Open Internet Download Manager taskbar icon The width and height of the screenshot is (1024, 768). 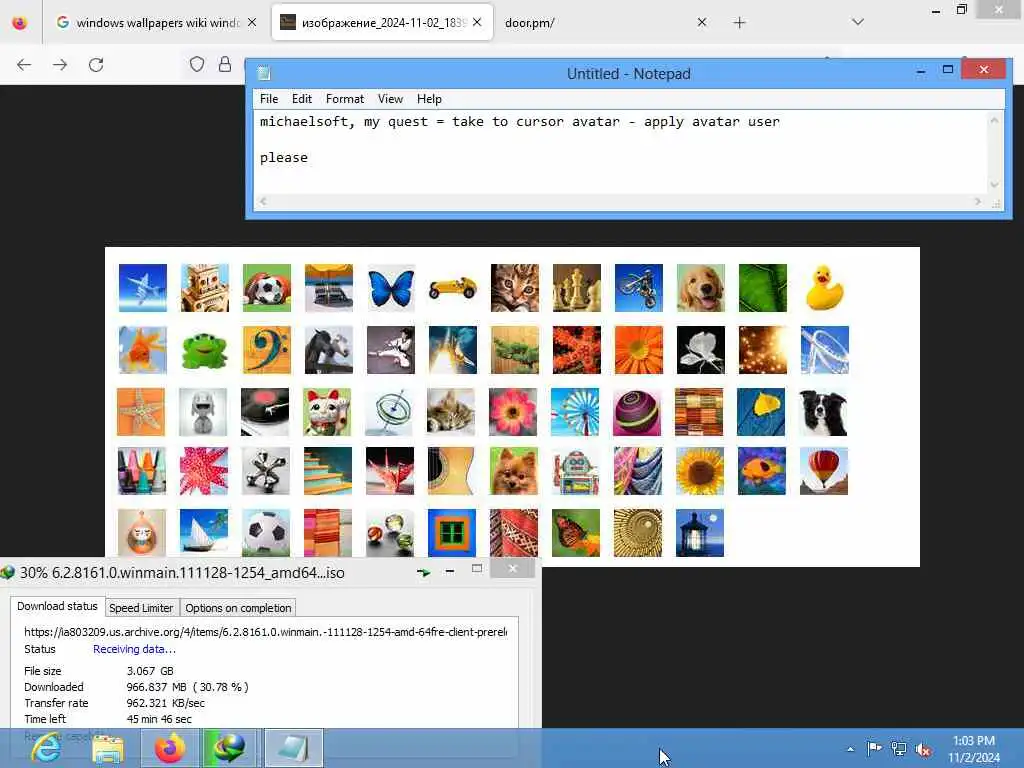(229, 748)
